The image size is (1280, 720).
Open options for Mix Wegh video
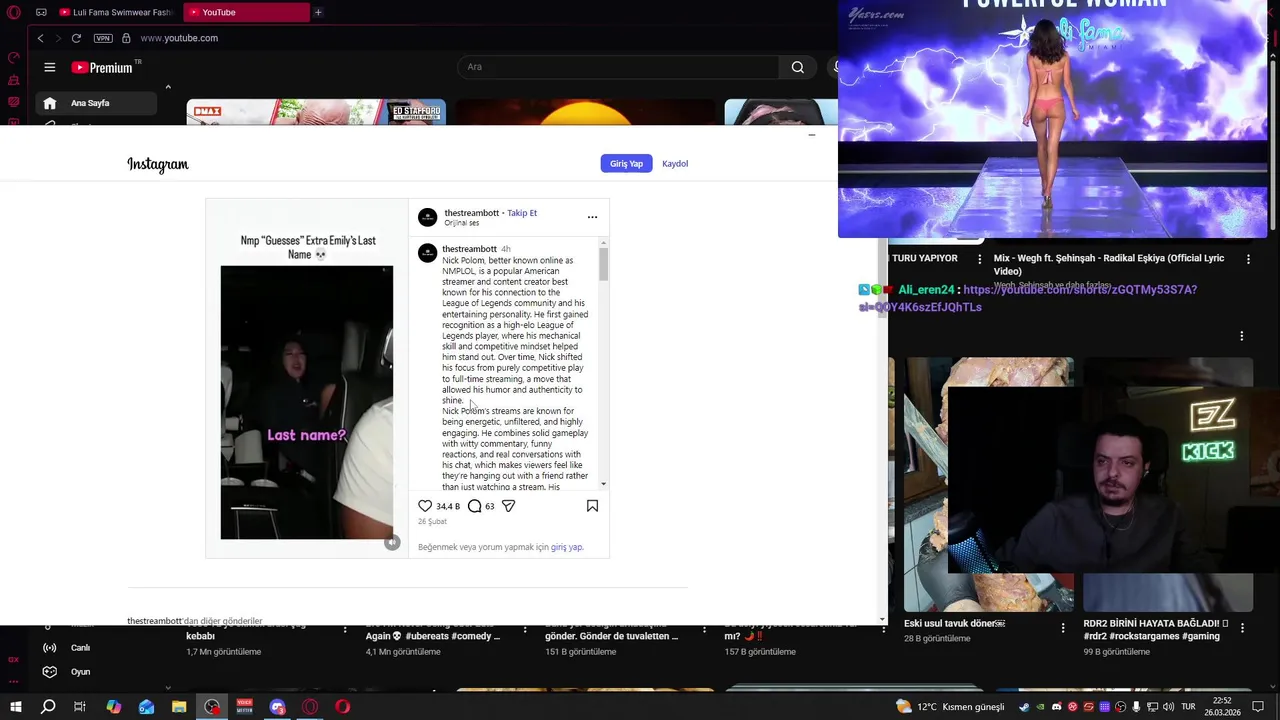tap(1248, 259)
